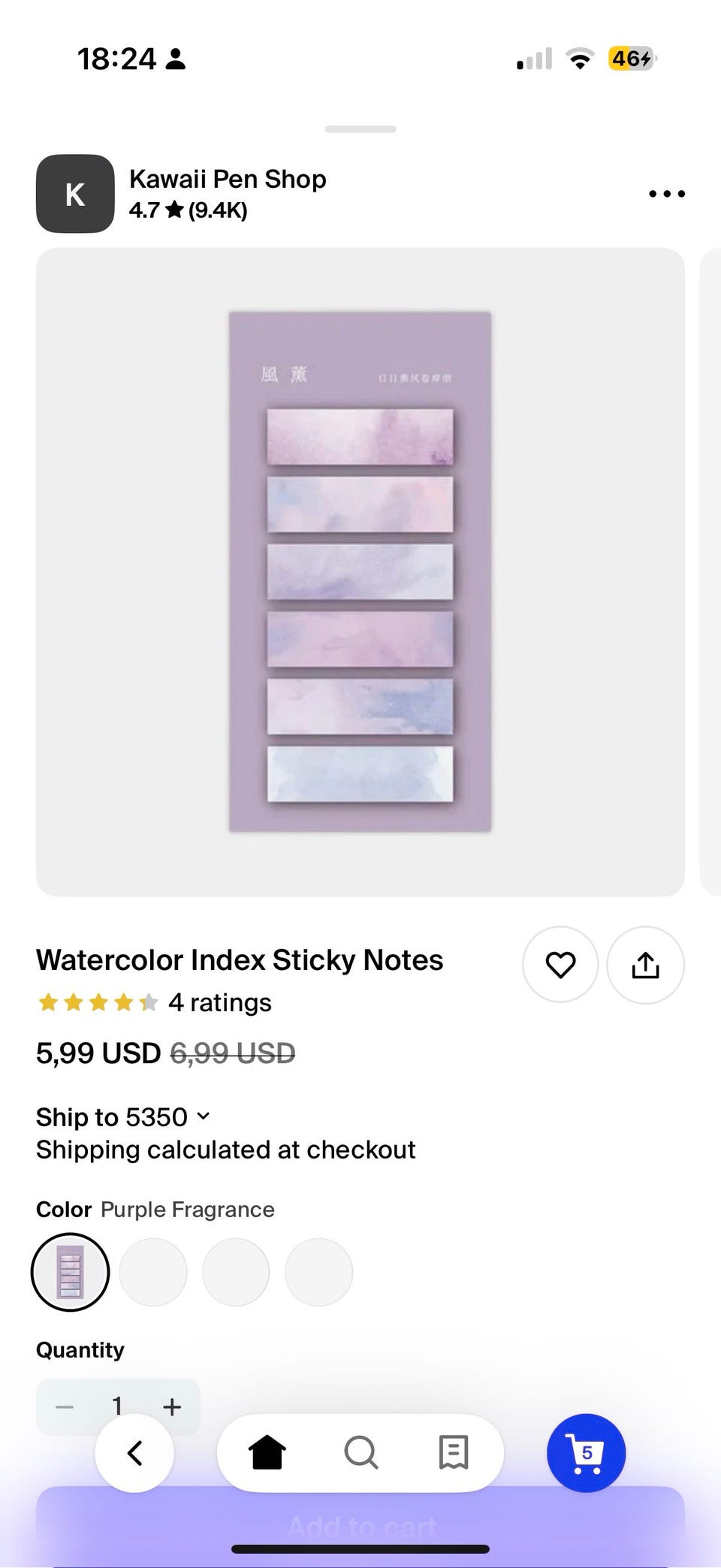This screenshot has width=721, height=1568.
Task: Choose the third color option swatch
Action: click(x=236, y=1272)
